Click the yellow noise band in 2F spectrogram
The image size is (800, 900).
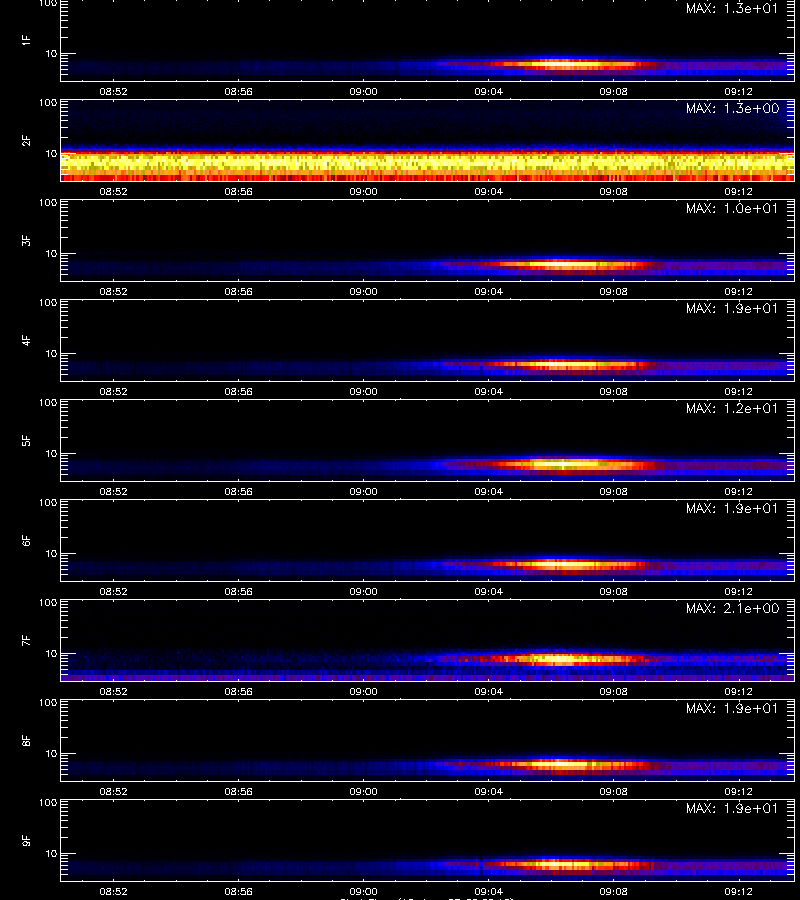(427, 164)
